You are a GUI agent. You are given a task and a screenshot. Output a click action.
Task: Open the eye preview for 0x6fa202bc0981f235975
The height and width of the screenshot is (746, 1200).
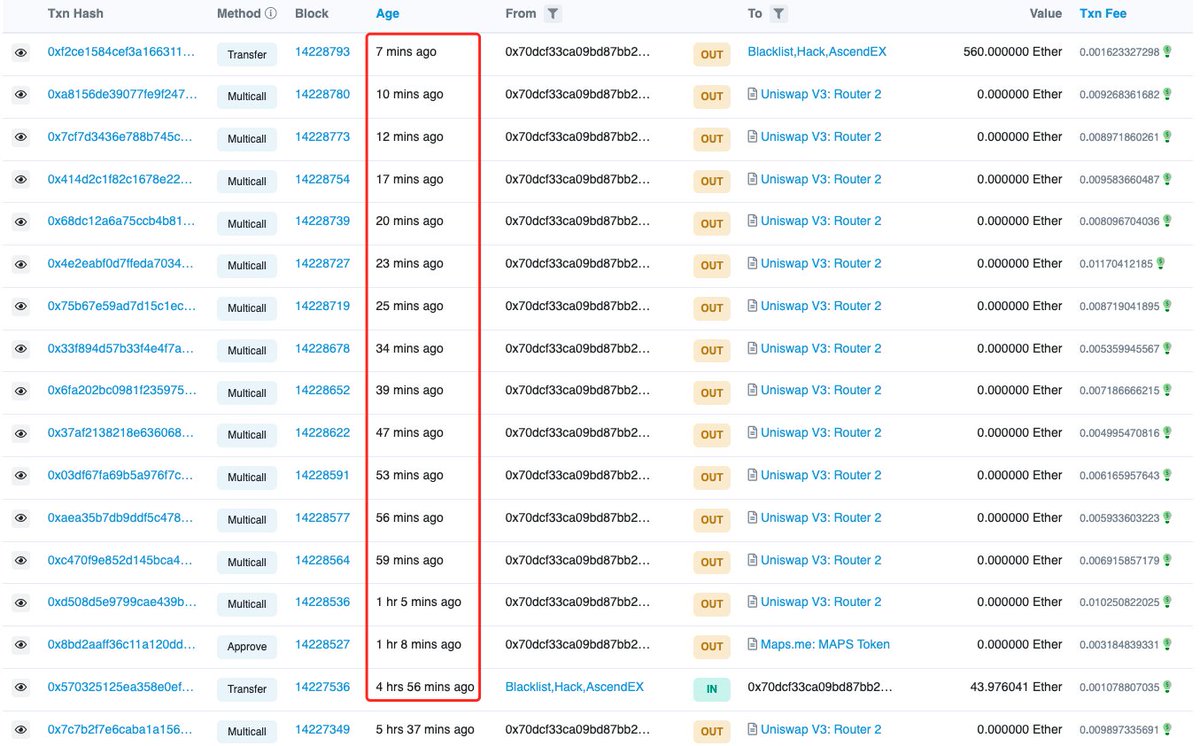20,391
